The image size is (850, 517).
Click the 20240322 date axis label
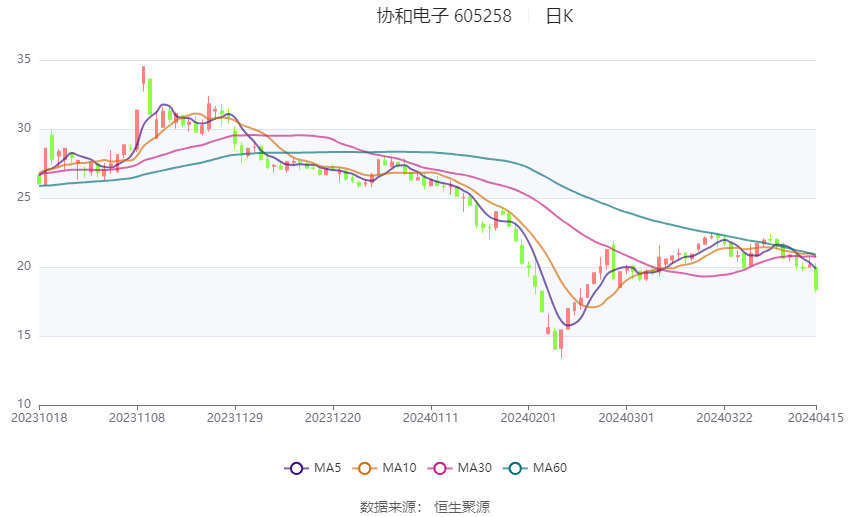[724, 418]
